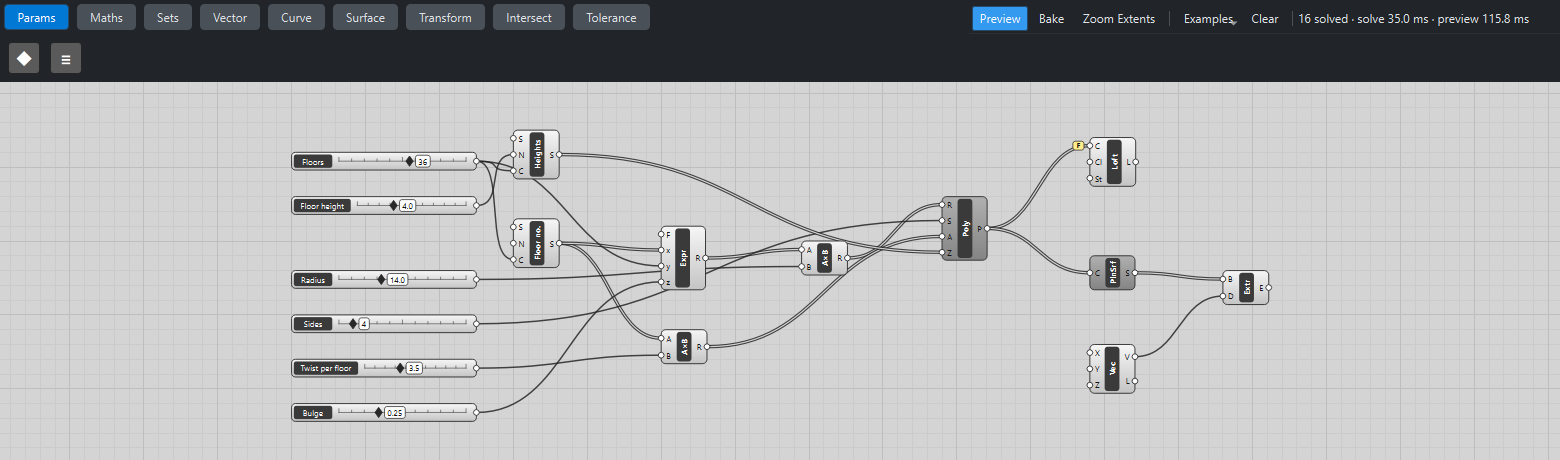
Task: Click the z input port of Expr node
Action: 661,283
